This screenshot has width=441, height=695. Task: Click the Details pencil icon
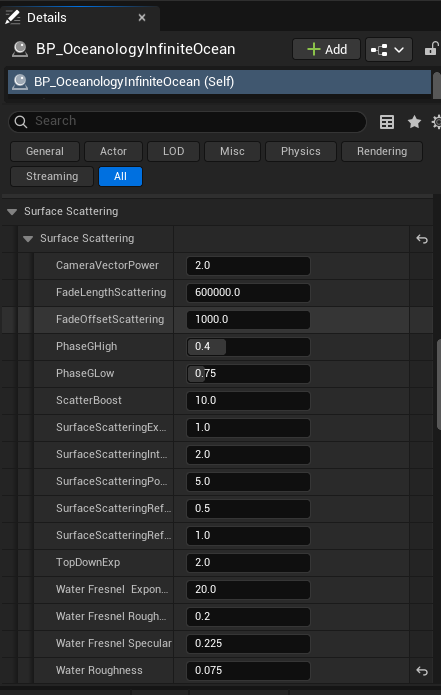tap(12, 17)
